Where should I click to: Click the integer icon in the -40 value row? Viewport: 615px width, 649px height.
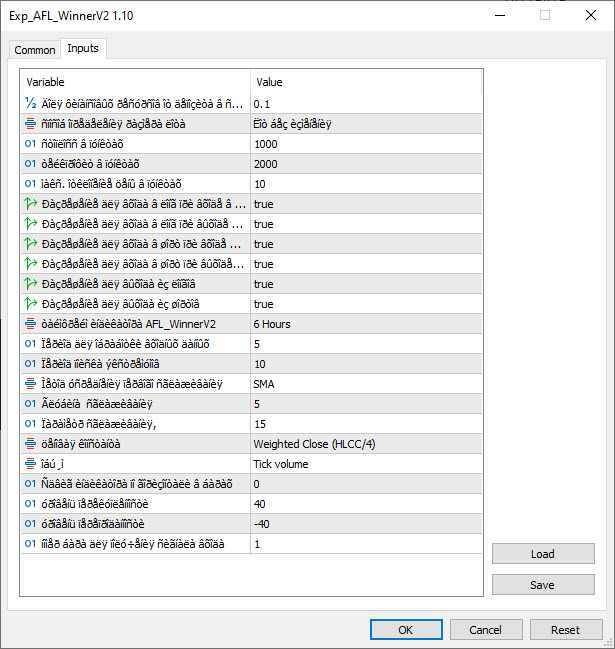click(x=31, y=524)
